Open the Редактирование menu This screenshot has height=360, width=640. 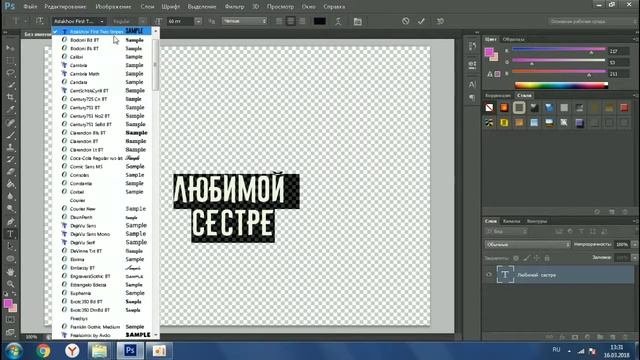65,7
